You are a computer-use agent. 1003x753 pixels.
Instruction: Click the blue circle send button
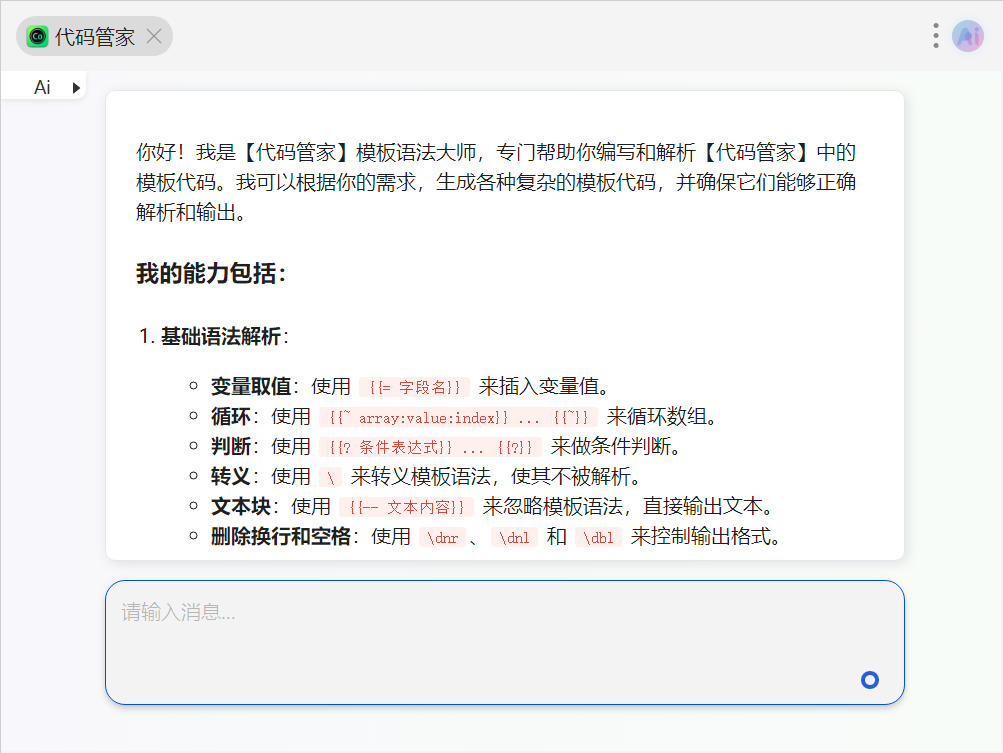pyautogui.click(x=869, y=679)
